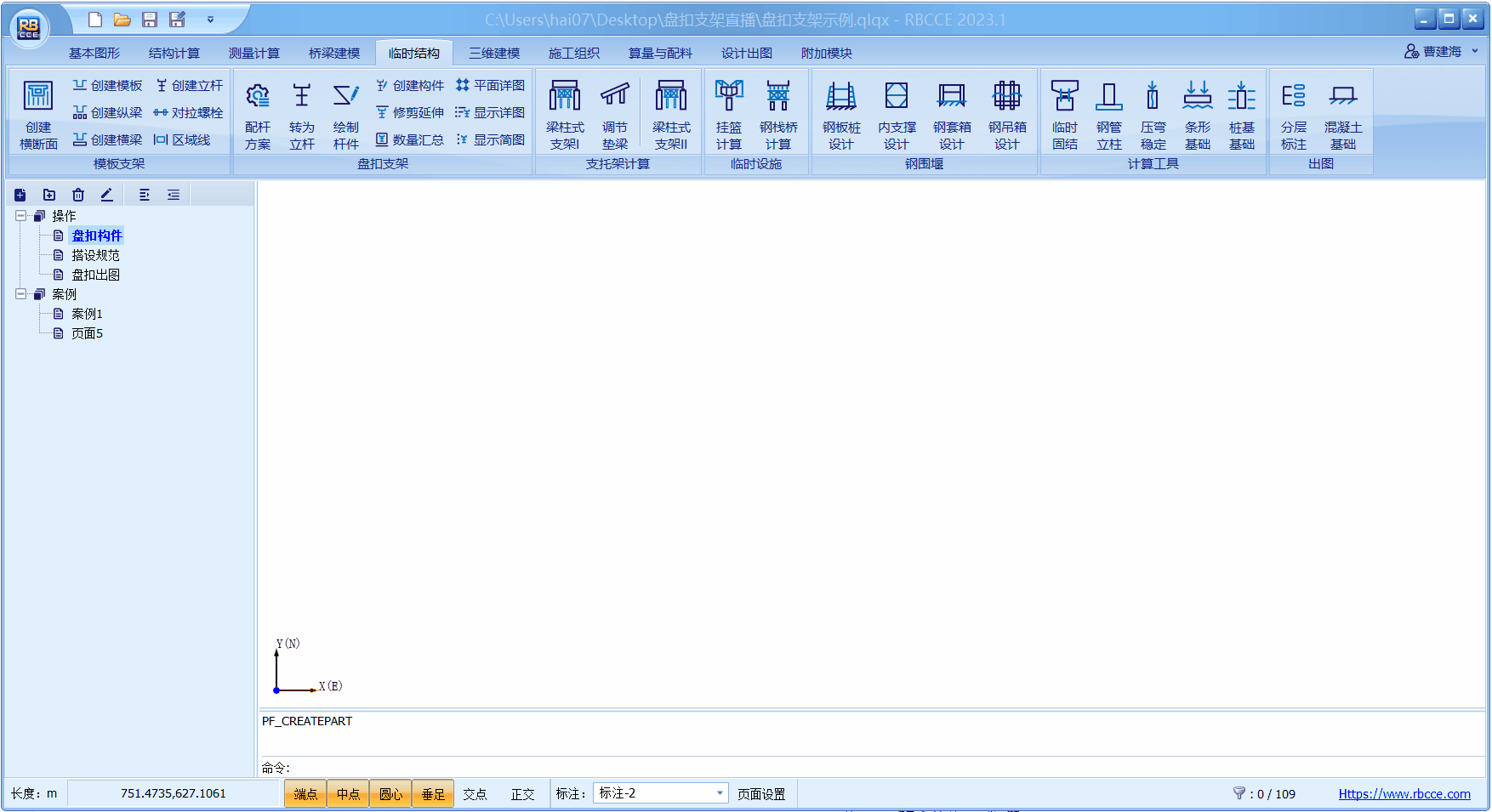
Task: Switch to the 施工组织 ribbon tab
Action: tap(574, 53)
